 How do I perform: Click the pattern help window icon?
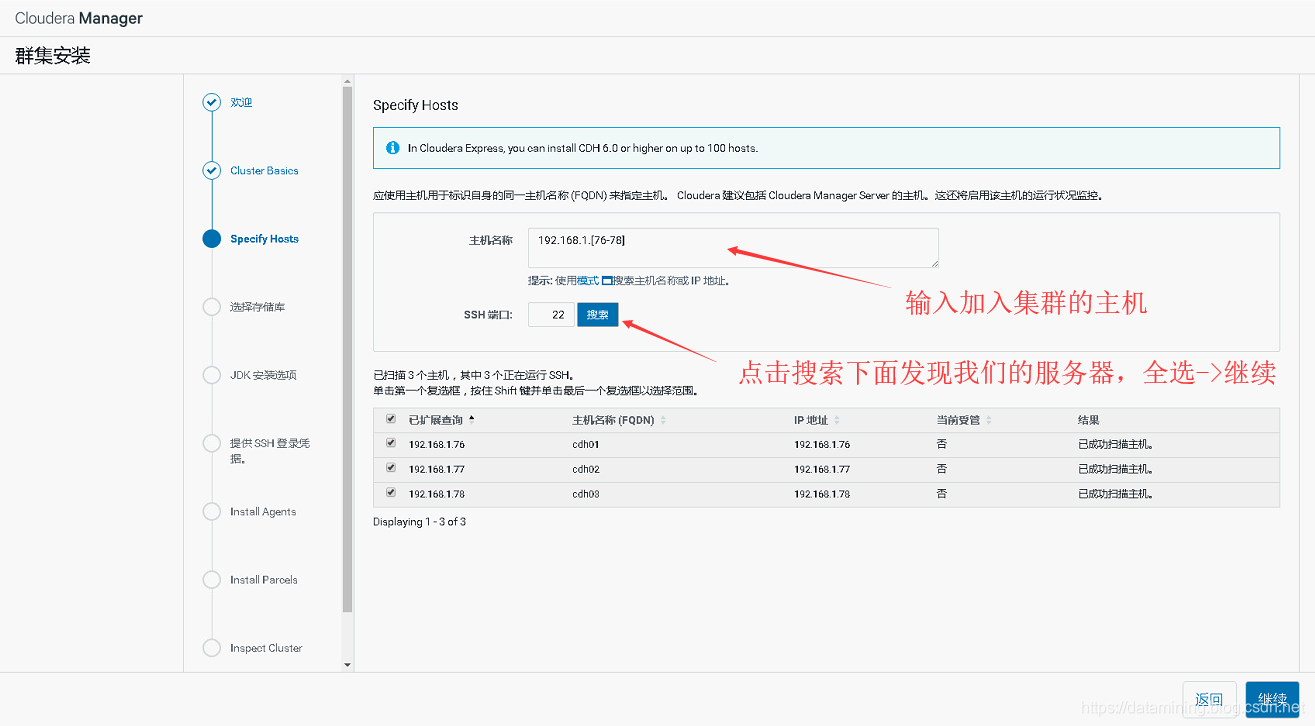click(x=606, y=281)
